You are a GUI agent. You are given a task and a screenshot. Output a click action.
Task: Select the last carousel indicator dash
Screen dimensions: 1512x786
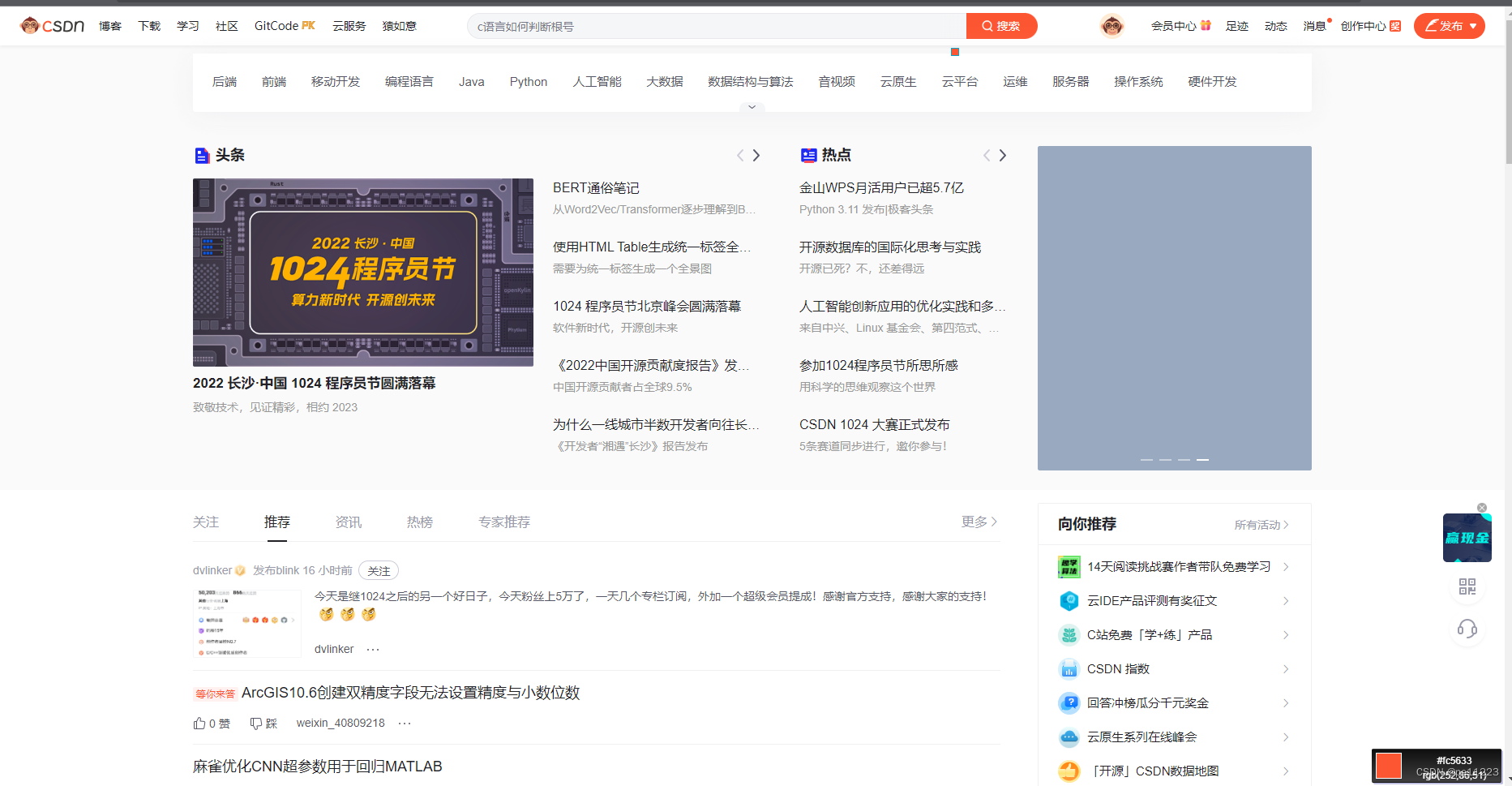(x=1203, y=460)
